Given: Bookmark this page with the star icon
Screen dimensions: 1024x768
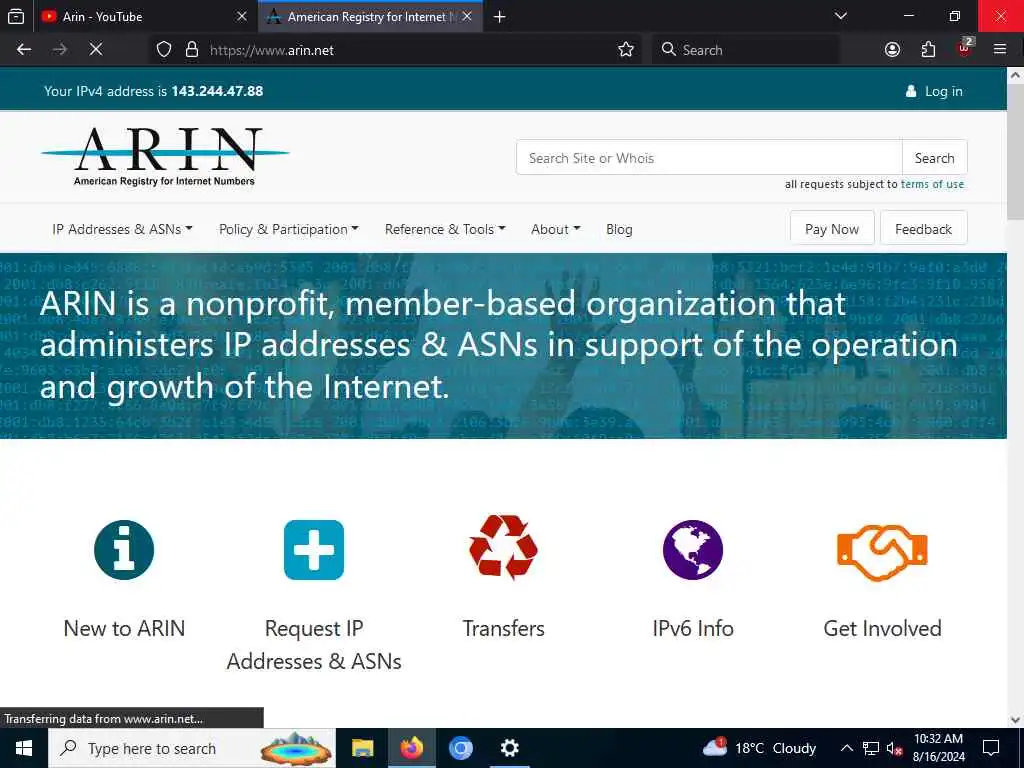Looking at the screenshot, I should [x=626, y=50].
